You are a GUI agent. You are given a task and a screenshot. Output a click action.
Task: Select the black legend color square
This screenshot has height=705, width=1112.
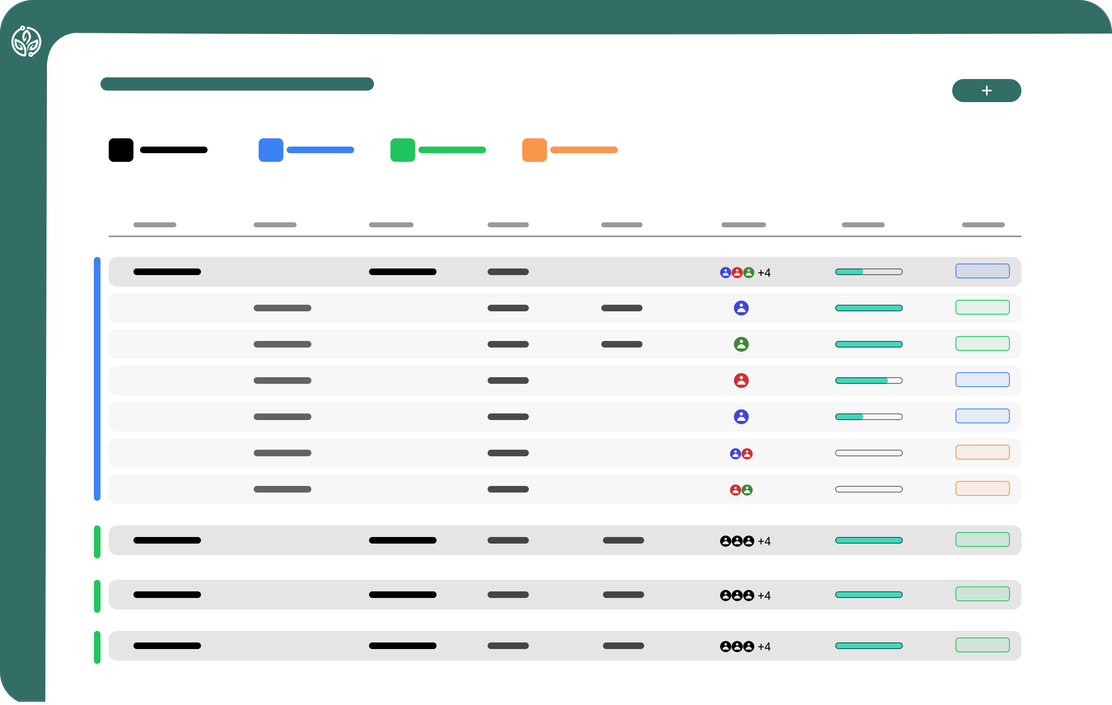[x=121, y=150]
